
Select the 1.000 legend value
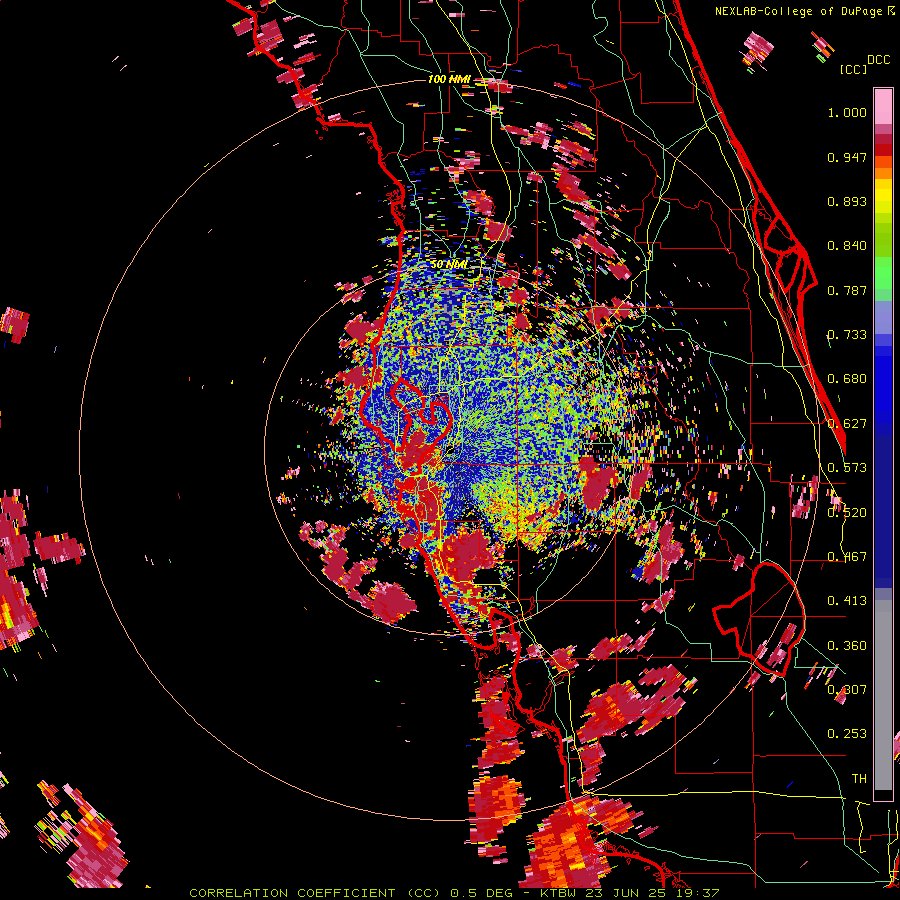847,112
